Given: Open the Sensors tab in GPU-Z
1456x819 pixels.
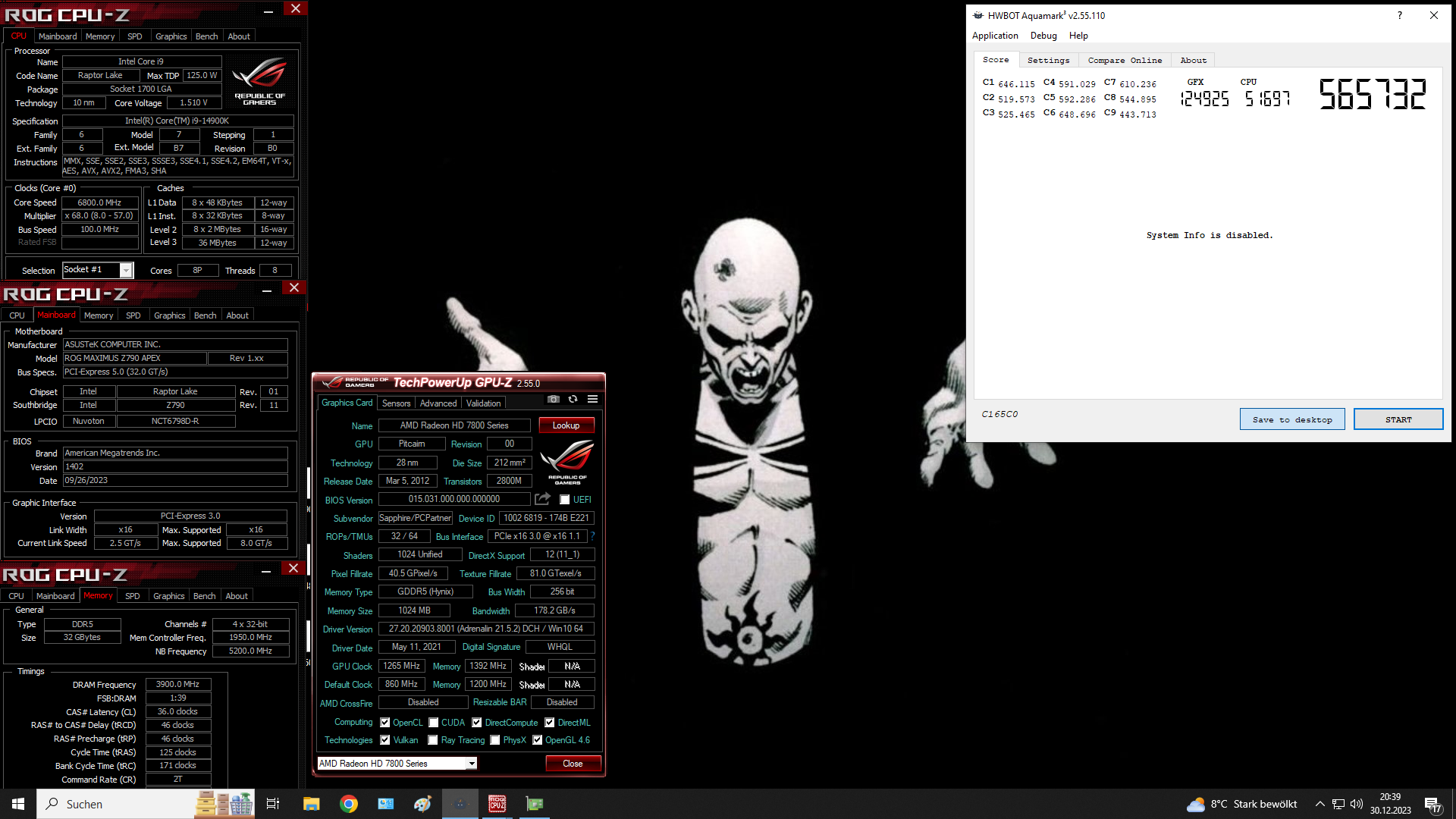Looking at the screenshot, I should click(396, 403).
